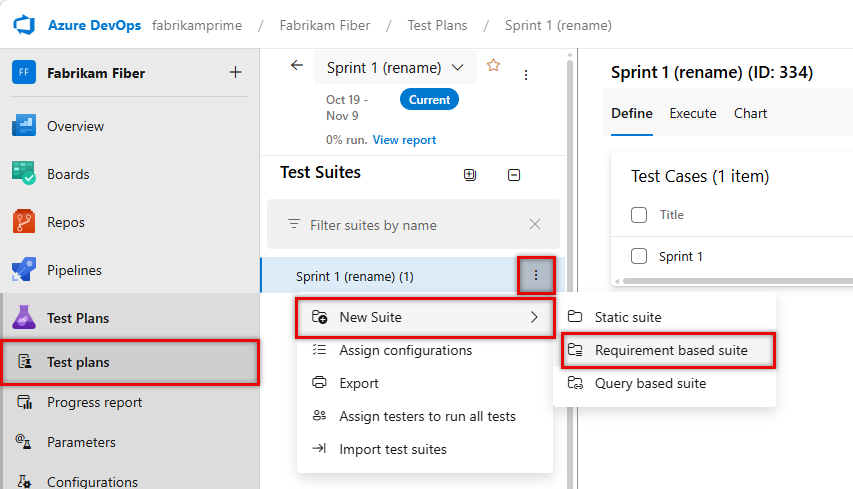Open the Progress report icon
The width and height of the screenshot is (853, 489).
coord(24,402)
